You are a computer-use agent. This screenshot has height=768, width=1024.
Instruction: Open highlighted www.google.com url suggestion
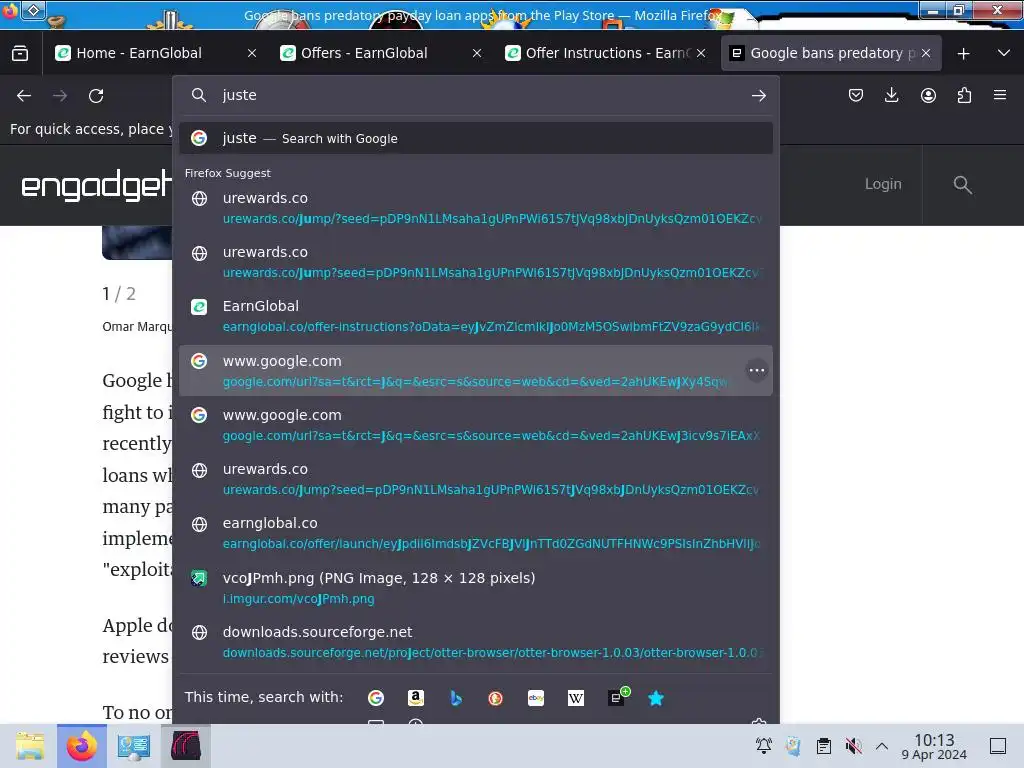pos(476,370)
